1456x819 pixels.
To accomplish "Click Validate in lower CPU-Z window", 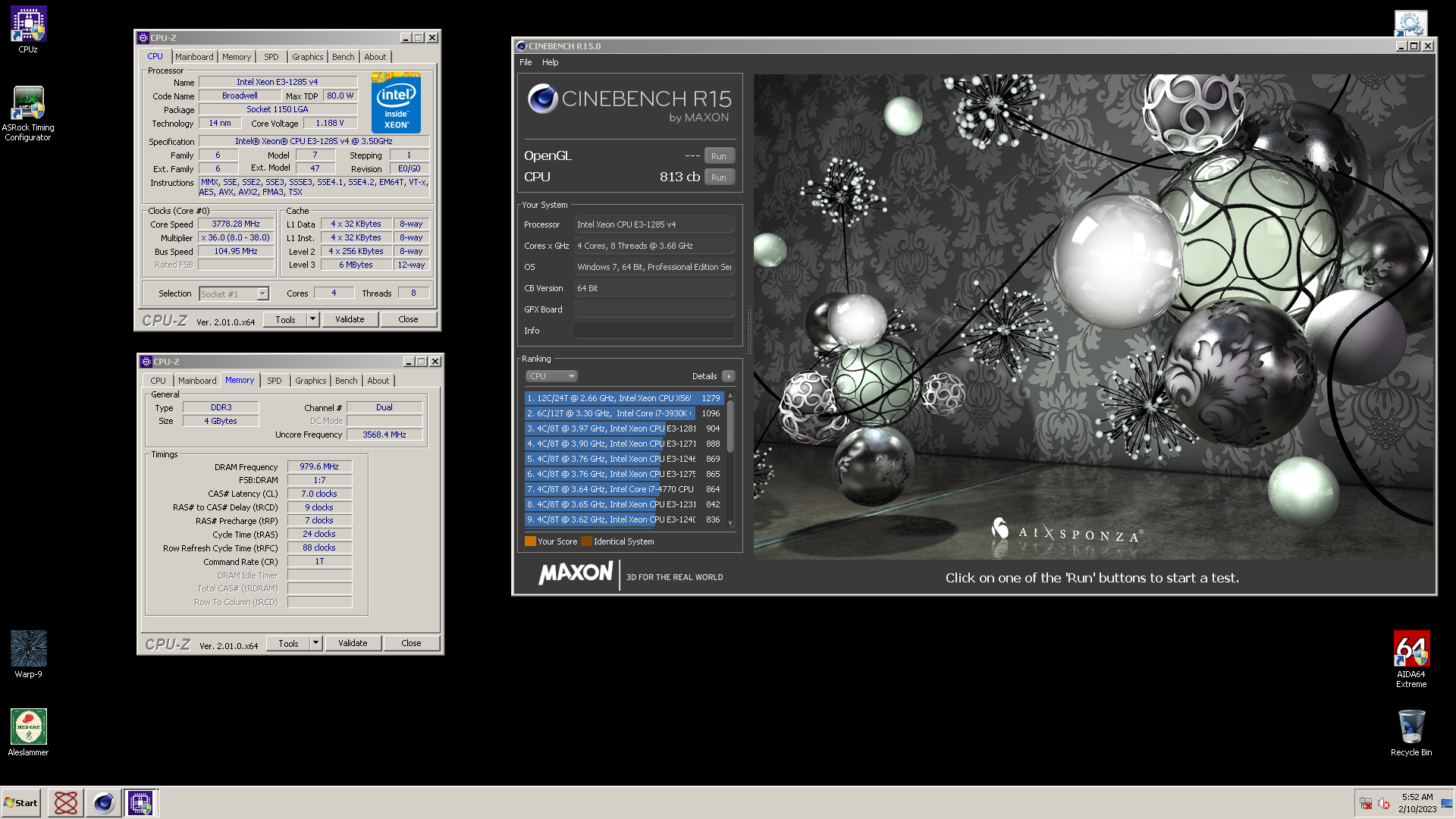I will pyautogui.click(x=353, y=644).
